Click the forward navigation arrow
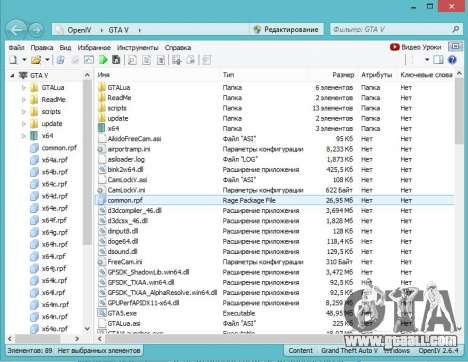This screenshot has width=468, height=362. pos(36,30)
